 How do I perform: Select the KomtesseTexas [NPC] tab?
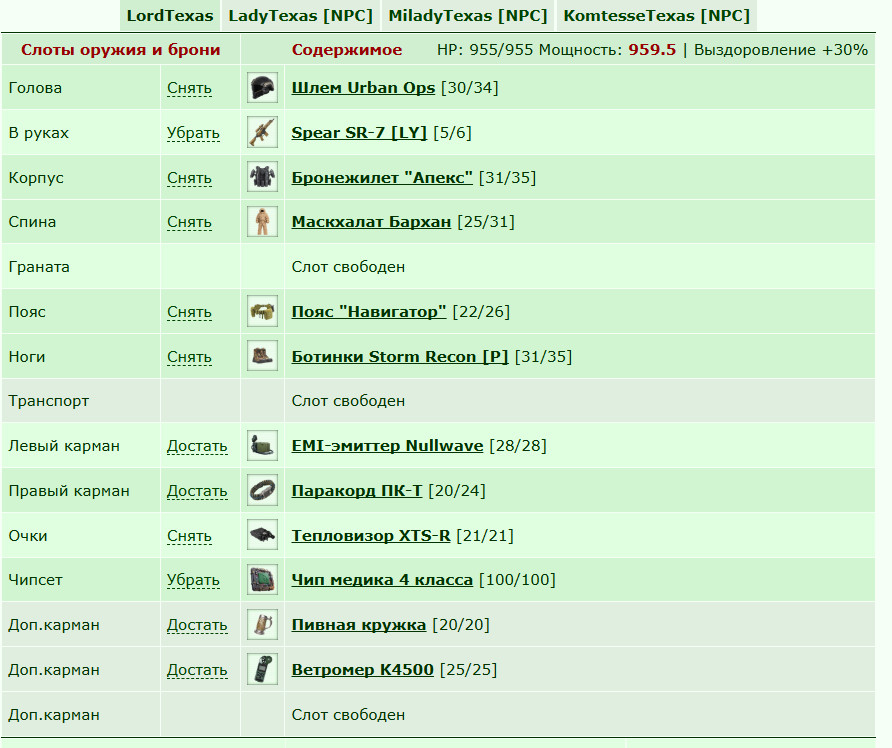click(656, 15)
